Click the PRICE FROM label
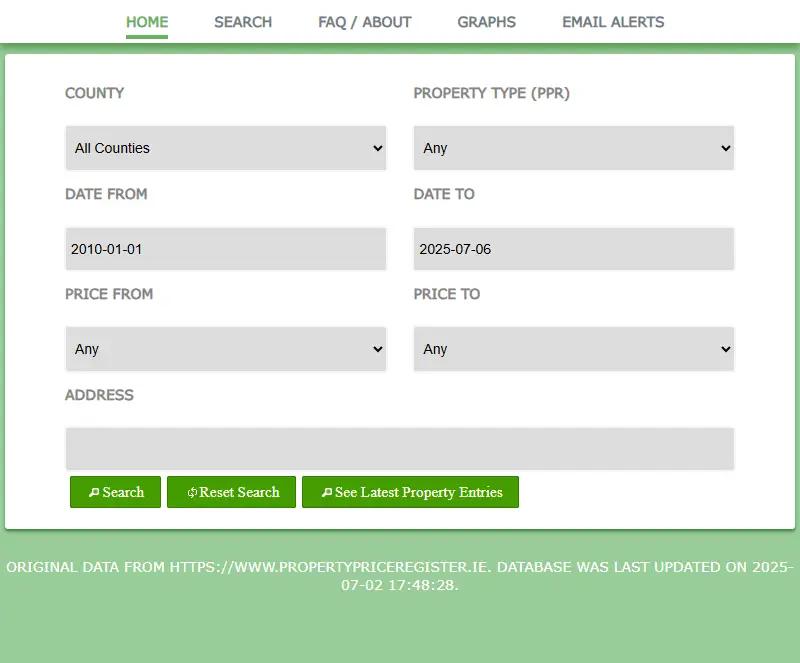800x663 pixels. [109, 294]
